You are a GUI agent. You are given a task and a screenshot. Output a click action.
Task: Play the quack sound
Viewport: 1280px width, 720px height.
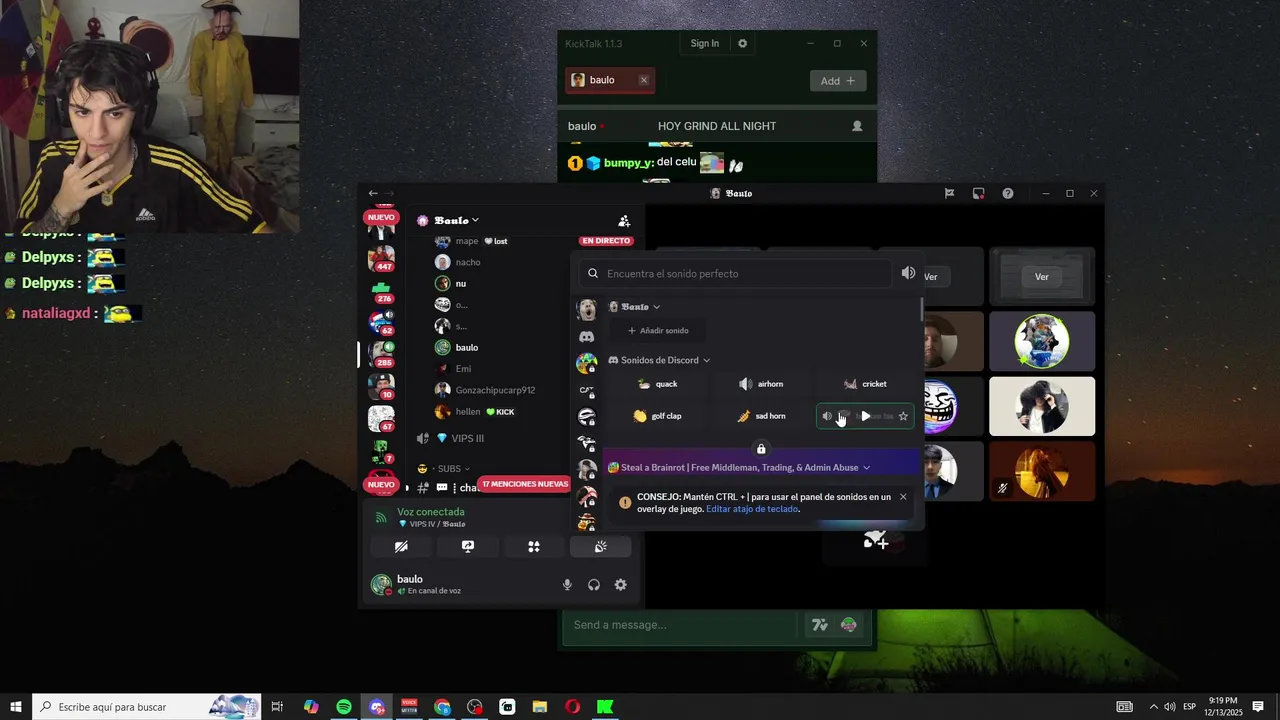click(658, 384)
